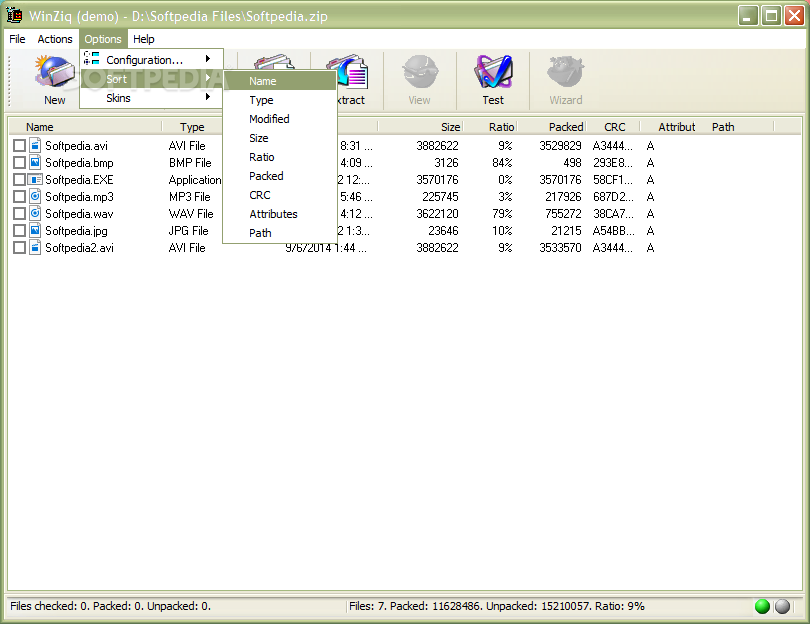Viewport: 810px width, 624px height.
Task: Check the Softpedia.EXE checkbox
Action: [19, 180]
